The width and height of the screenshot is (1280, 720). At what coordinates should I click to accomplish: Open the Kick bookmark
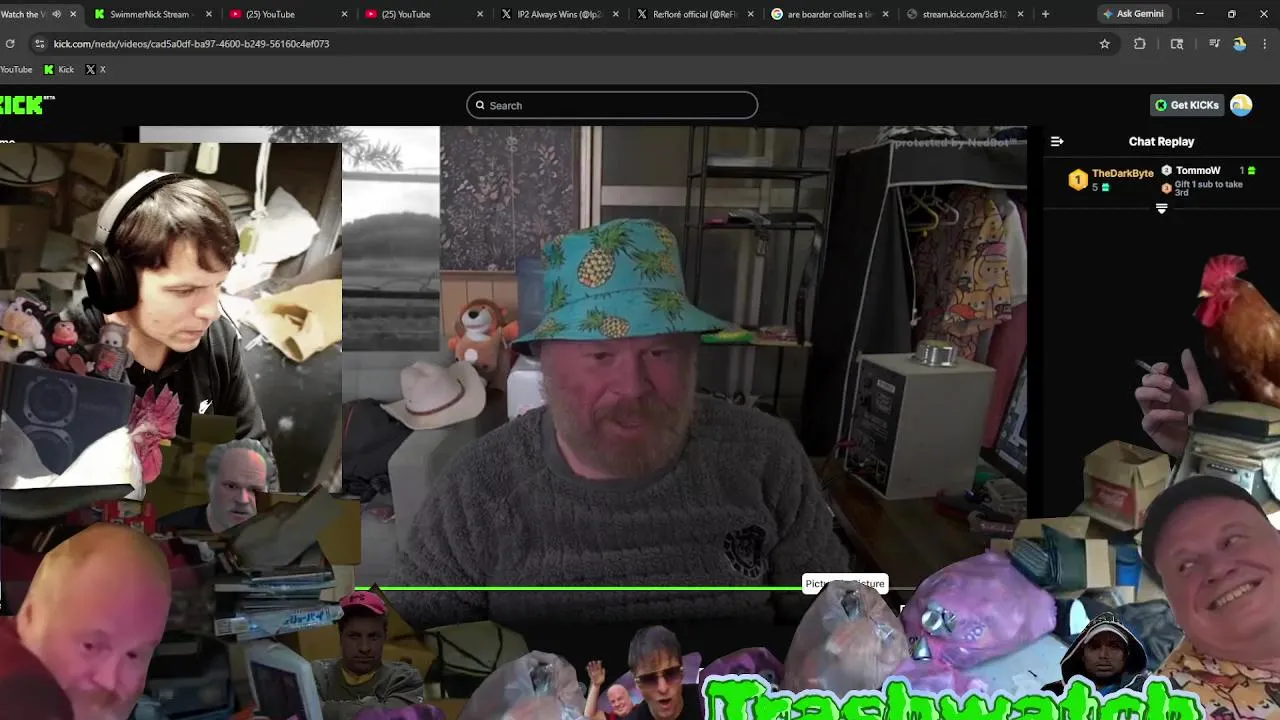(x=58, y=69)
